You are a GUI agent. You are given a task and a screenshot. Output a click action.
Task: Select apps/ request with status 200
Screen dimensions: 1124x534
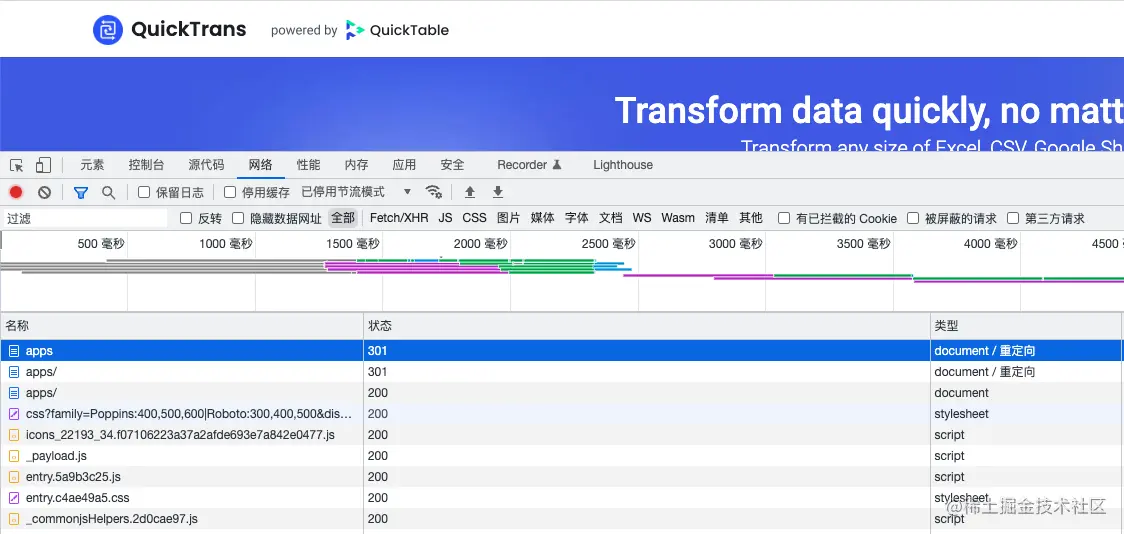click(562, 393)
